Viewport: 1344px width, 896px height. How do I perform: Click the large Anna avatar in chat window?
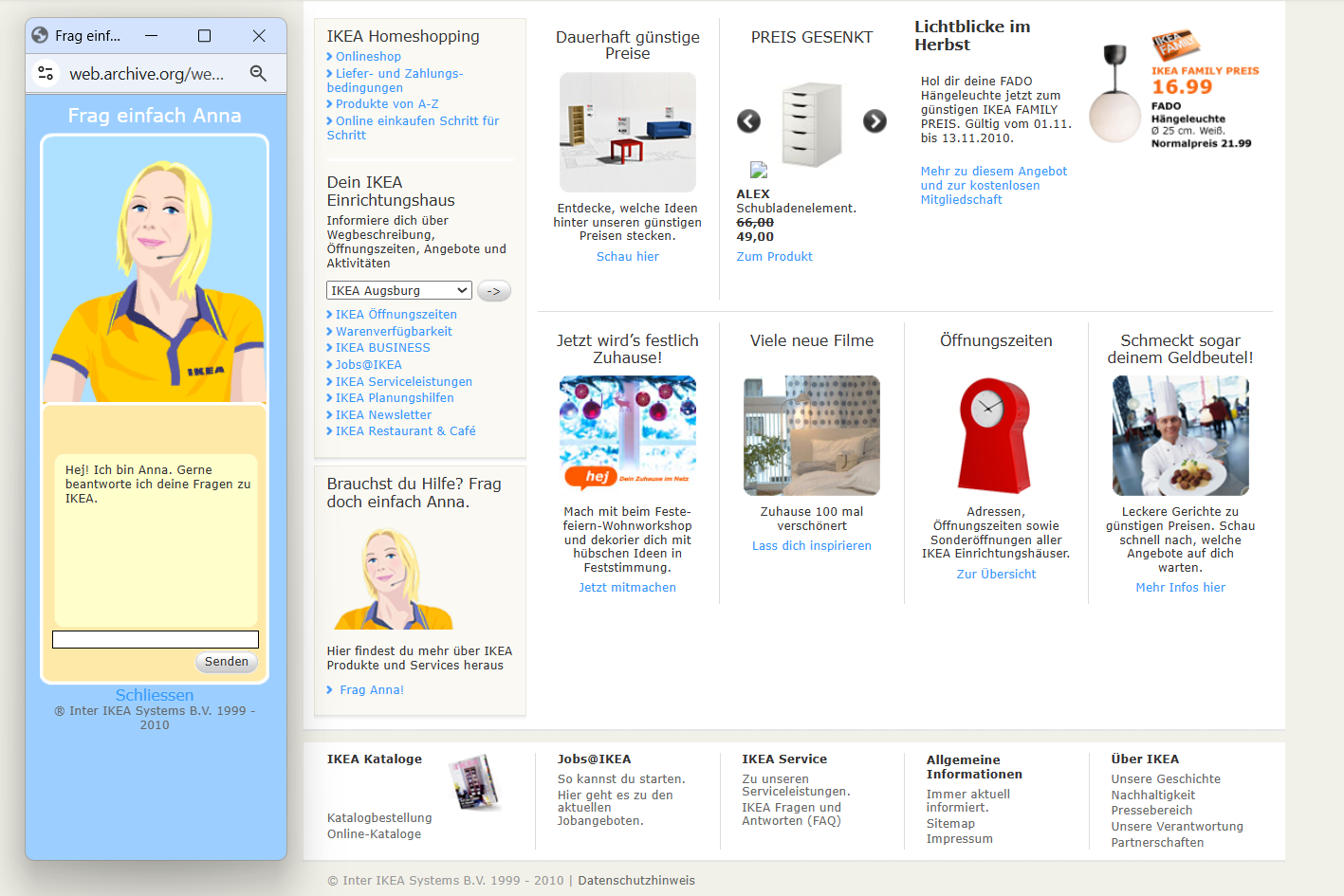tap(155, 271)
